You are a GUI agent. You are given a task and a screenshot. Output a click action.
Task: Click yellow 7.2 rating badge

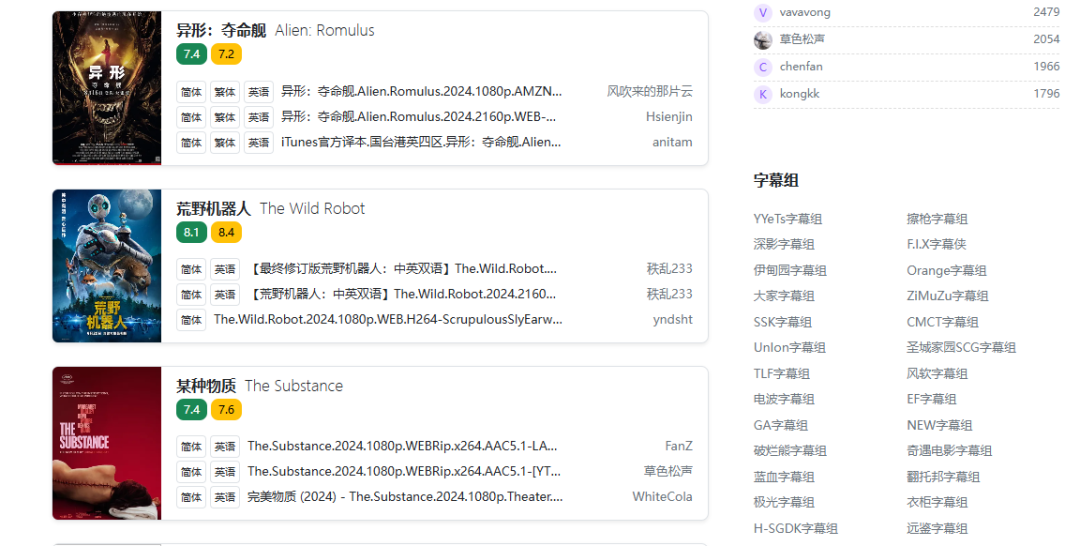pyautogui.click(x=226, y=54)
